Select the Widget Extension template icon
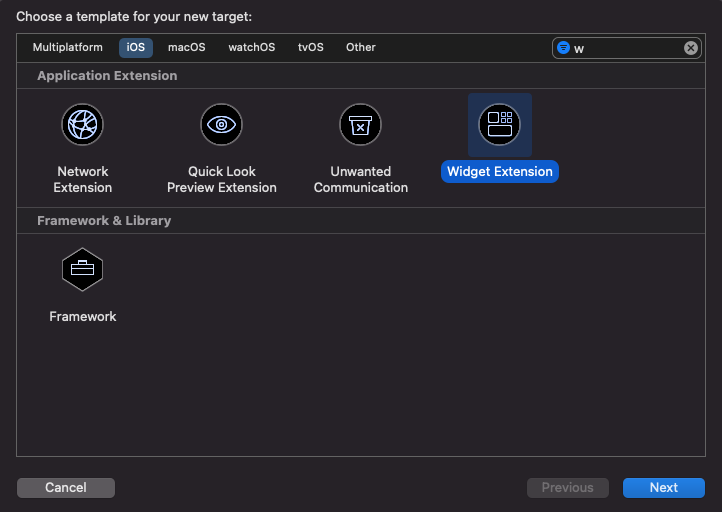 click(499, 125)
